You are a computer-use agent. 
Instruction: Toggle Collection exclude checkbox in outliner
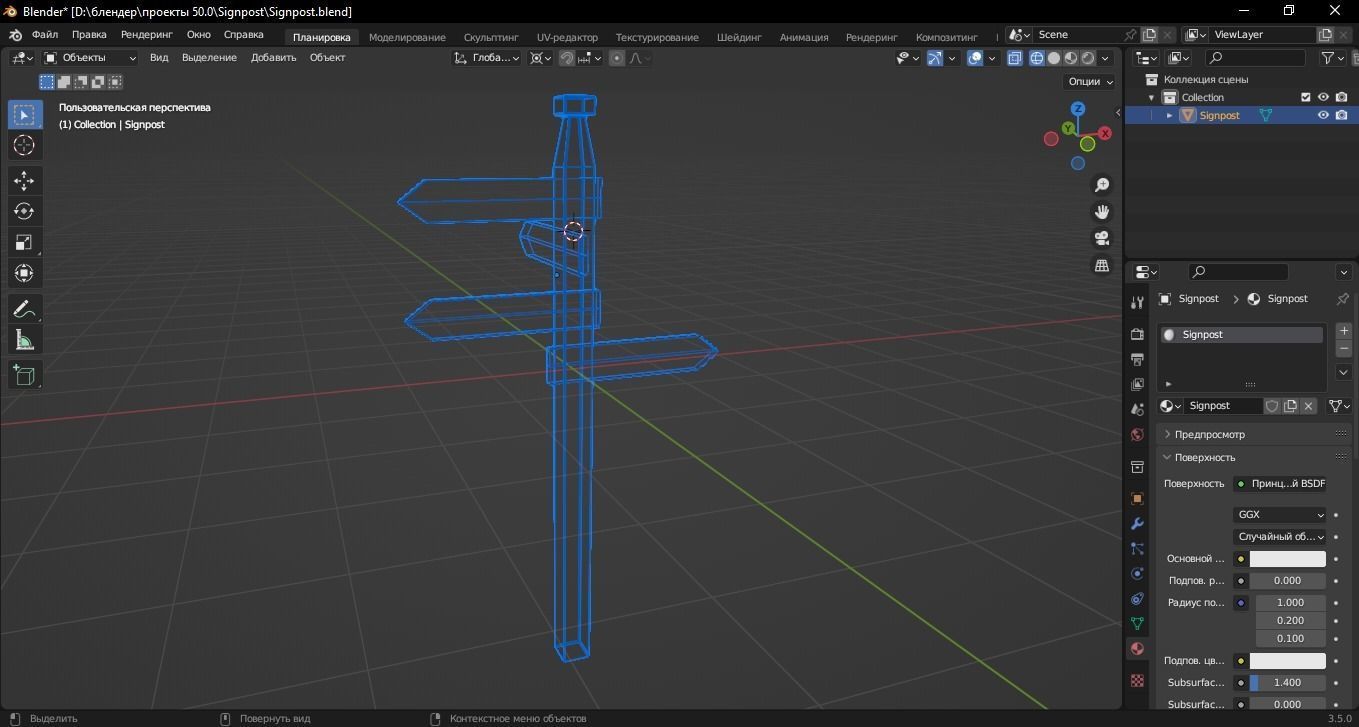click(1305, 97)
